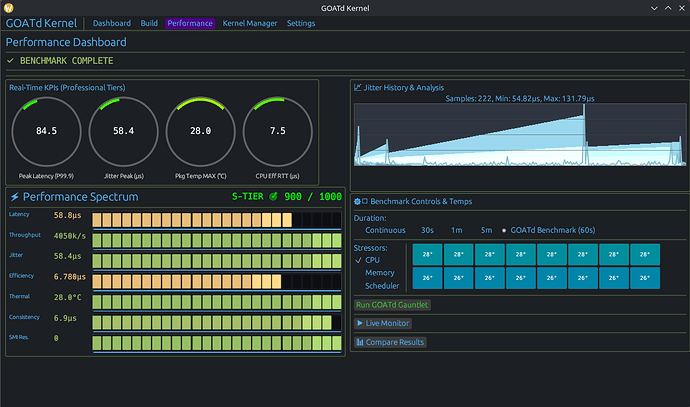The image size is (690, 407).
Task: Click the first 28° CPU core temperature tile
Action: (x=427, y=254)
